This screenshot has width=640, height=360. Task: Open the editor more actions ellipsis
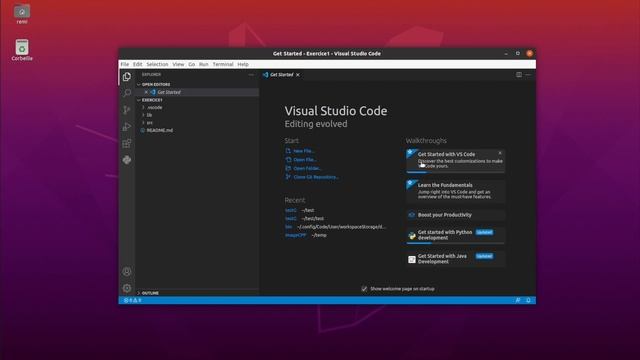[528, 75]
